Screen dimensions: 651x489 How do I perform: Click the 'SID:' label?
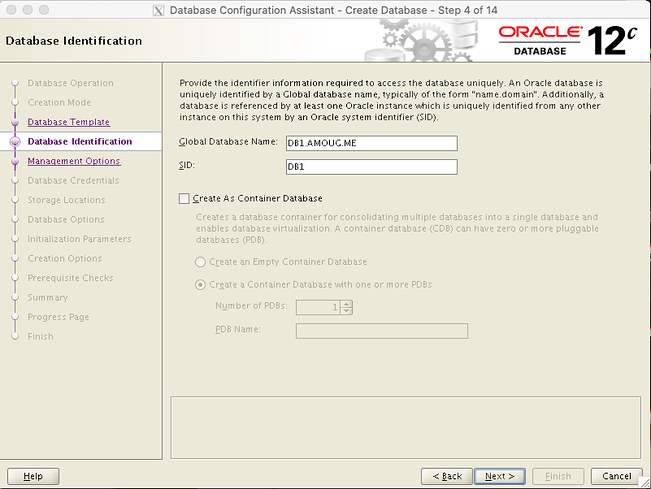tap(187, 166)
